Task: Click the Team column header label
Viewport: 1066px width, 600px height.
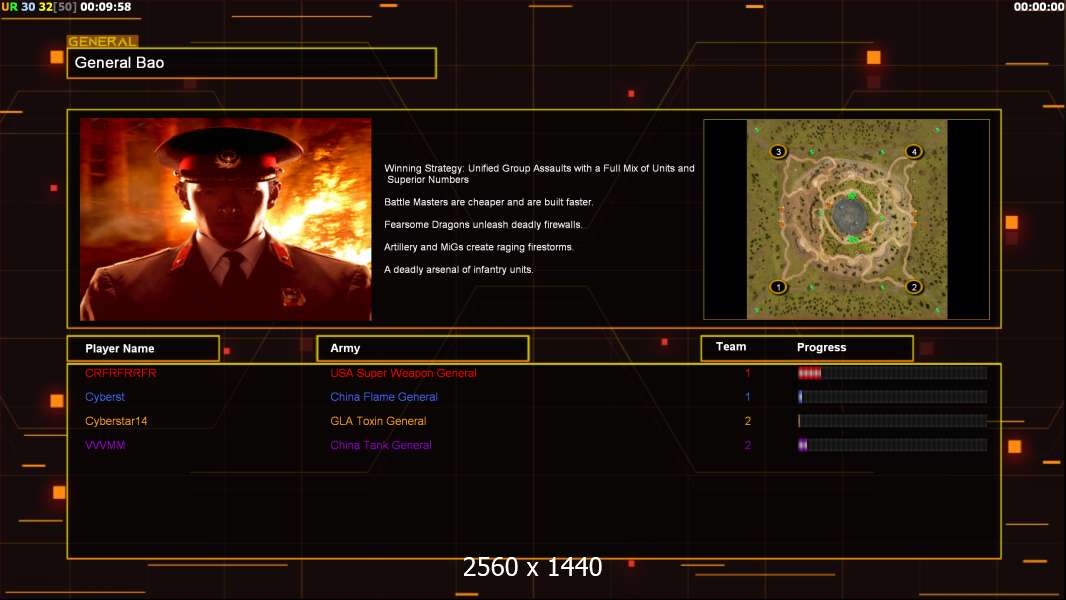Action: [x=731, y=347]
